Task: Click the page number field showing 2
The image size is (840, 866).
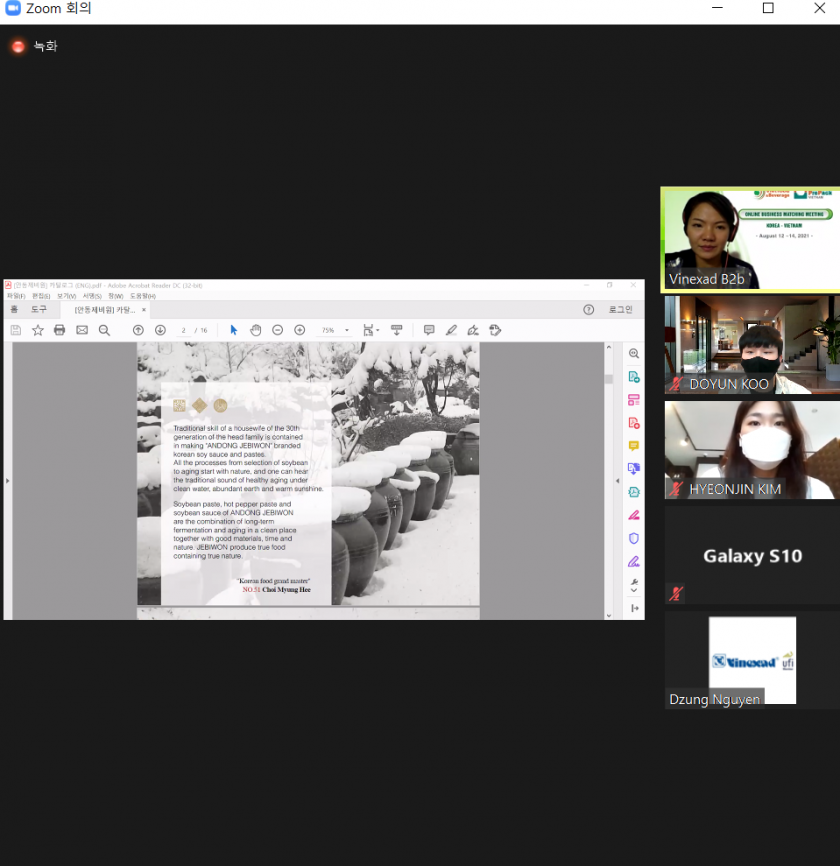Action: tap(183, 330)
